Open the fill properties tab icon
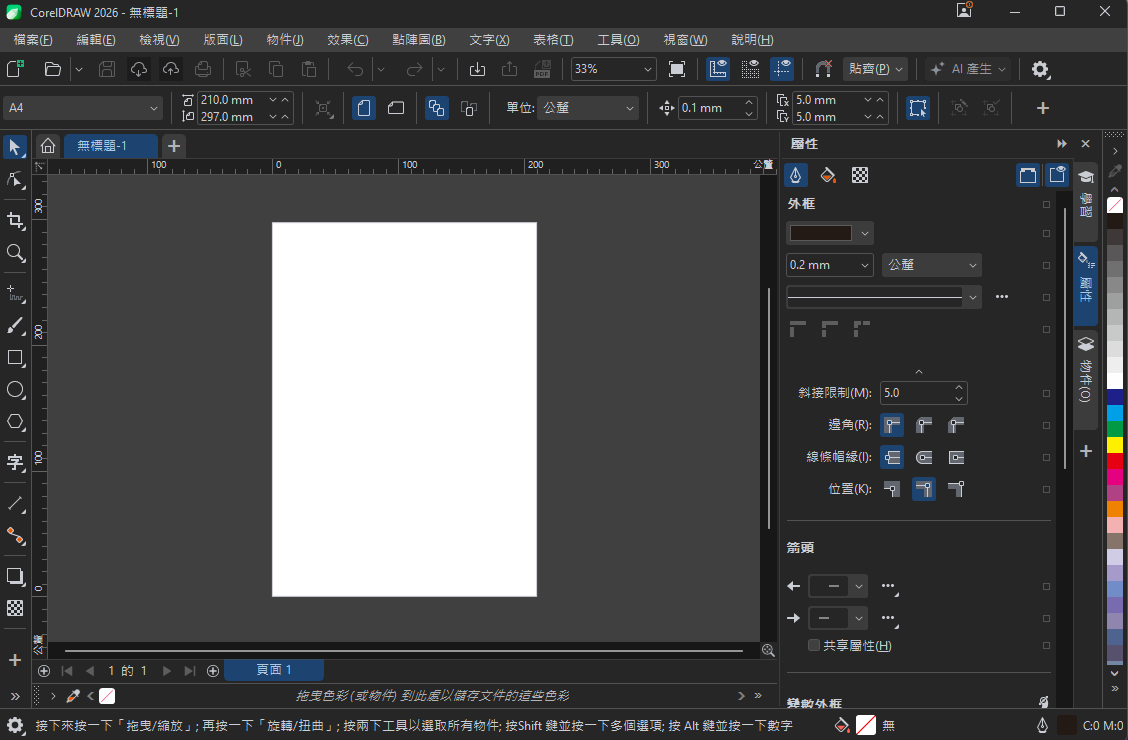 pos(828,175)
